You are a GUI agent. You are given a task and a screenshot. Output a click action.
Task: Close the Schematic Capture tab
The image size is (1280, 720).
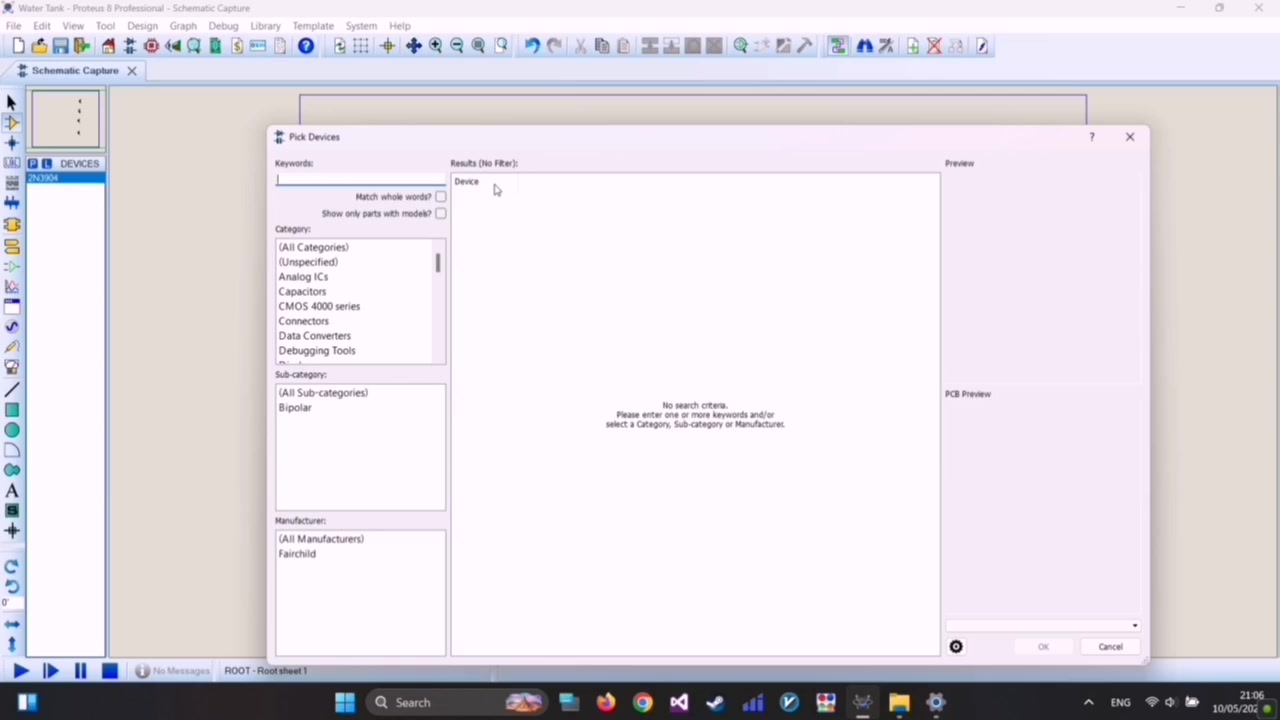coord(131,71)
